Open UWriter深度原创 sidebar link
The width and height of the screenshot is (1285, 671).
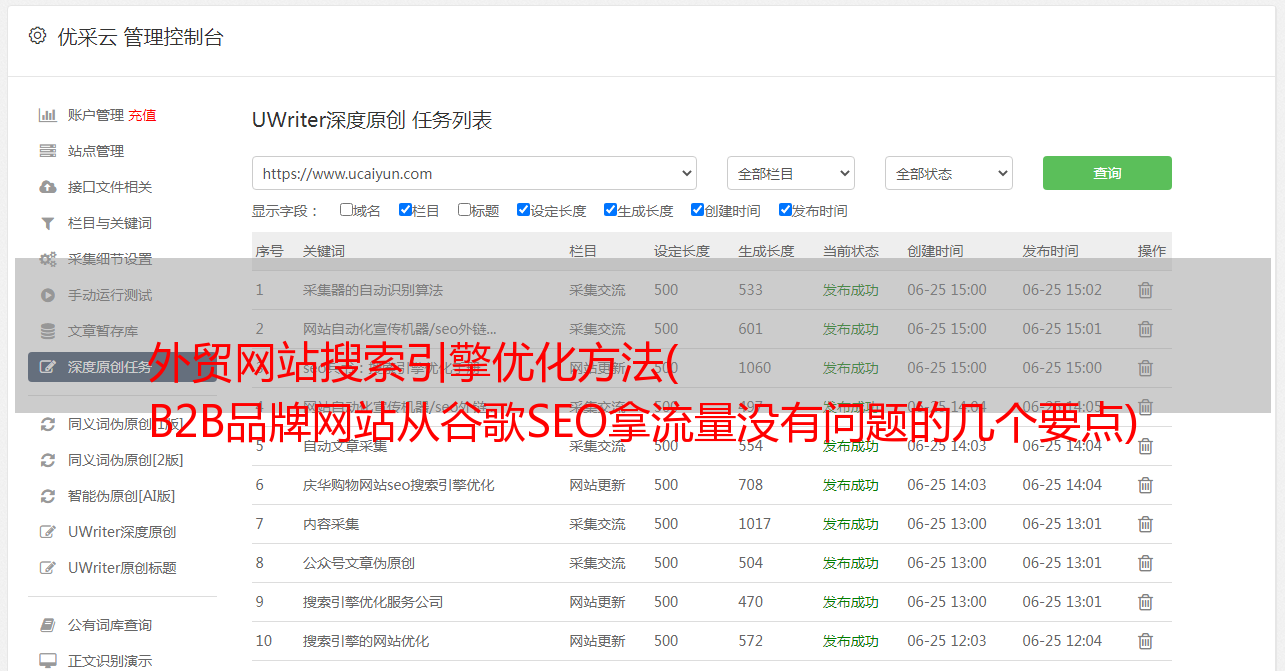(122, 532)
